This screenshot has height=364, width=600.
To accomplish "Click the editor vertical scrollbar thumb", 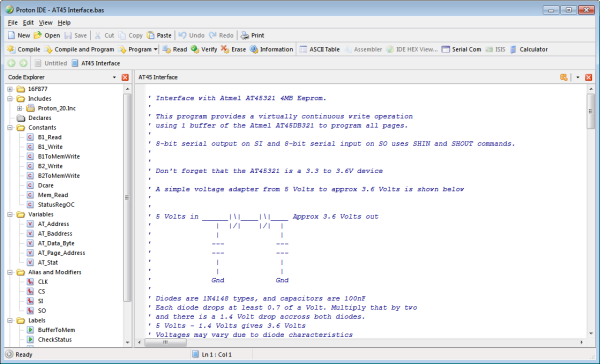I will (x=591, y=111).
